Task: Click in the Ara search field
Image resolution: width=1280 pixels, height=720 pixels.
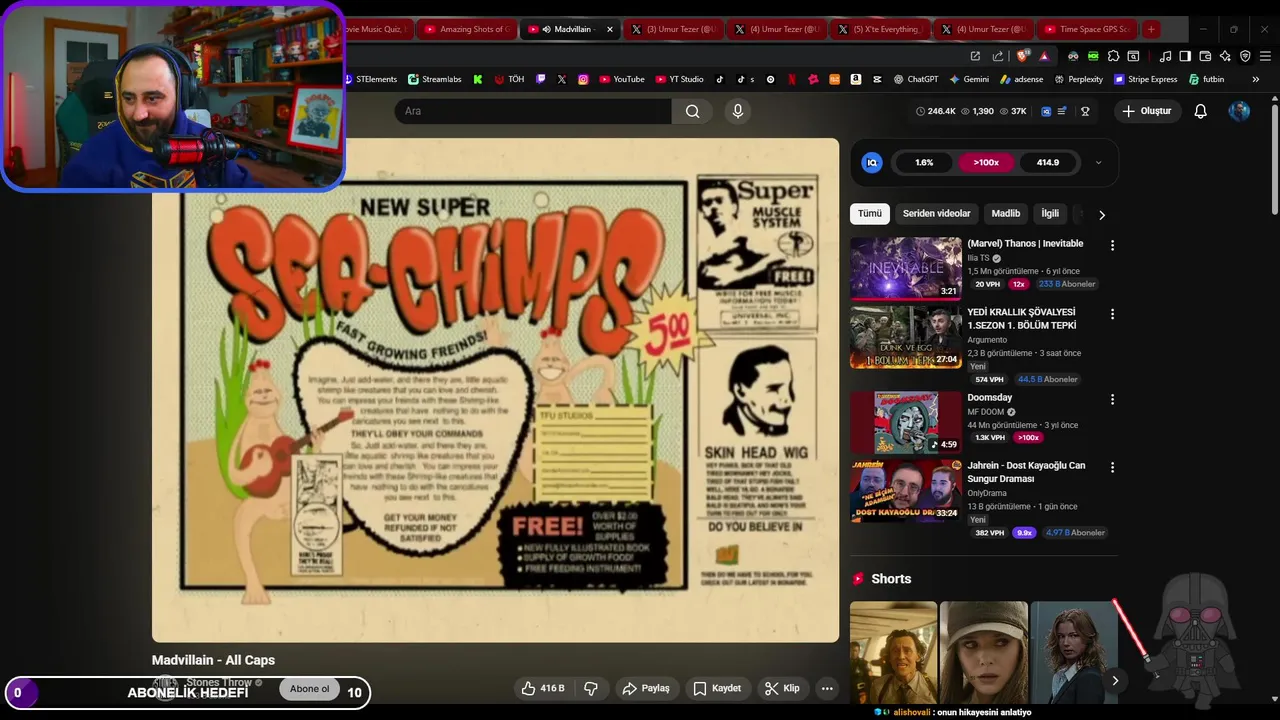Action: click(533, 111)
